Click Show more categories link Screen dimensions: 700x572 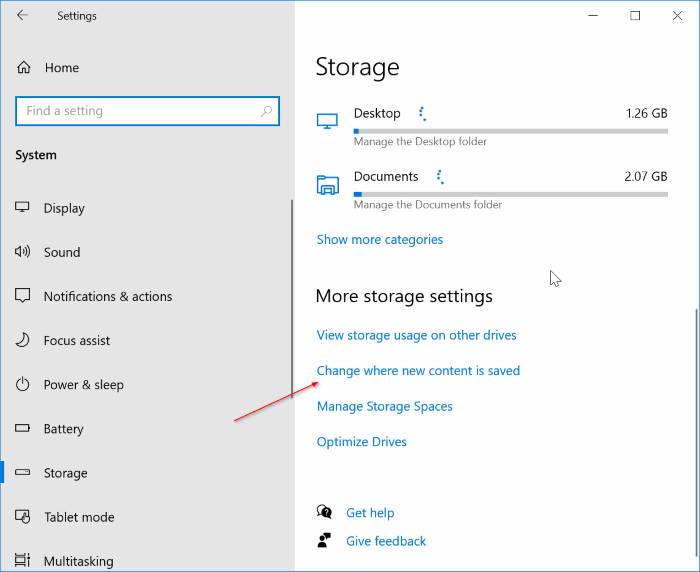point(380,240)
